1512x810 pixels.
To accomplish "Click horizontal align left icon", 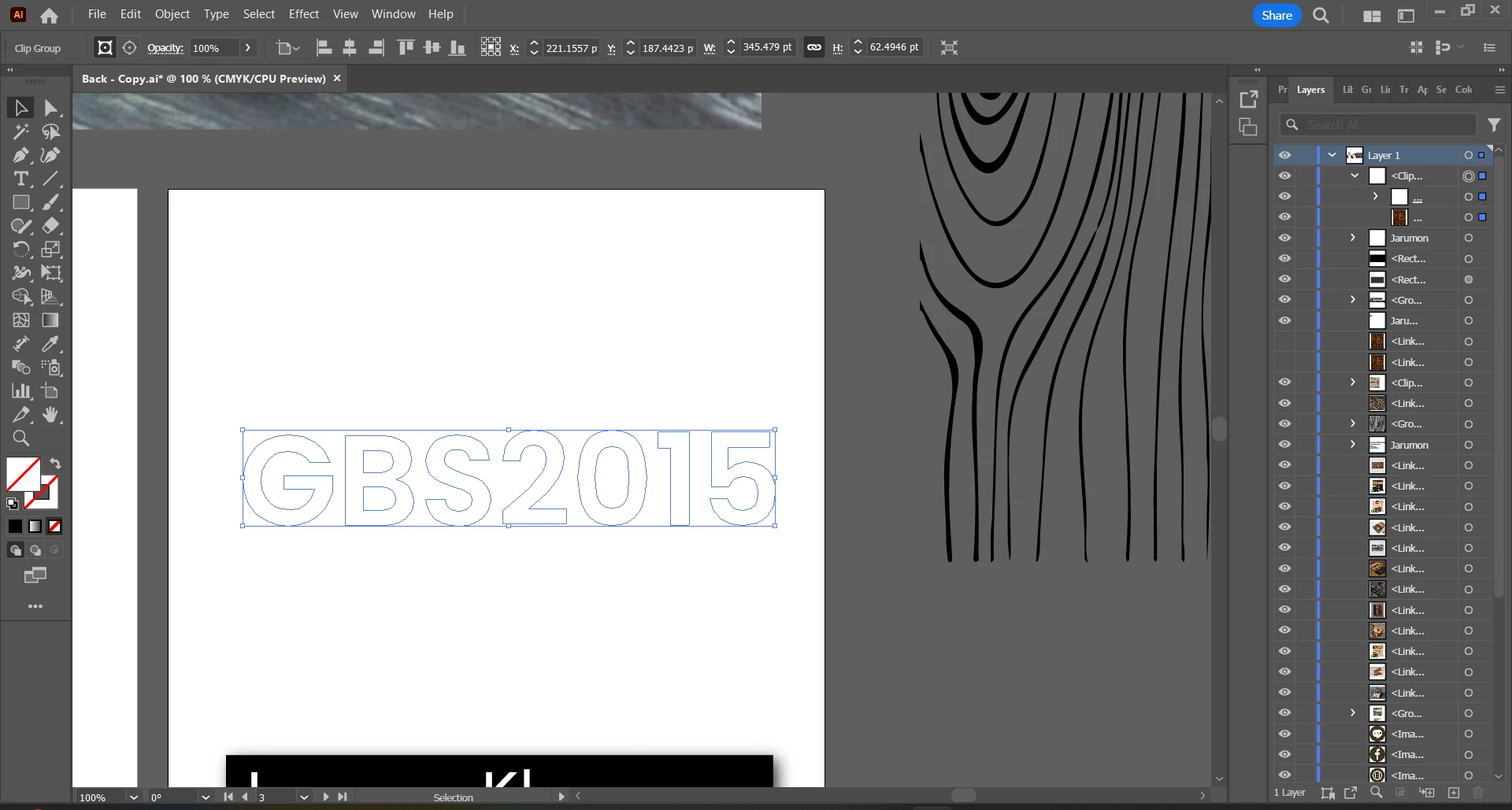I will tap(324, 48).
